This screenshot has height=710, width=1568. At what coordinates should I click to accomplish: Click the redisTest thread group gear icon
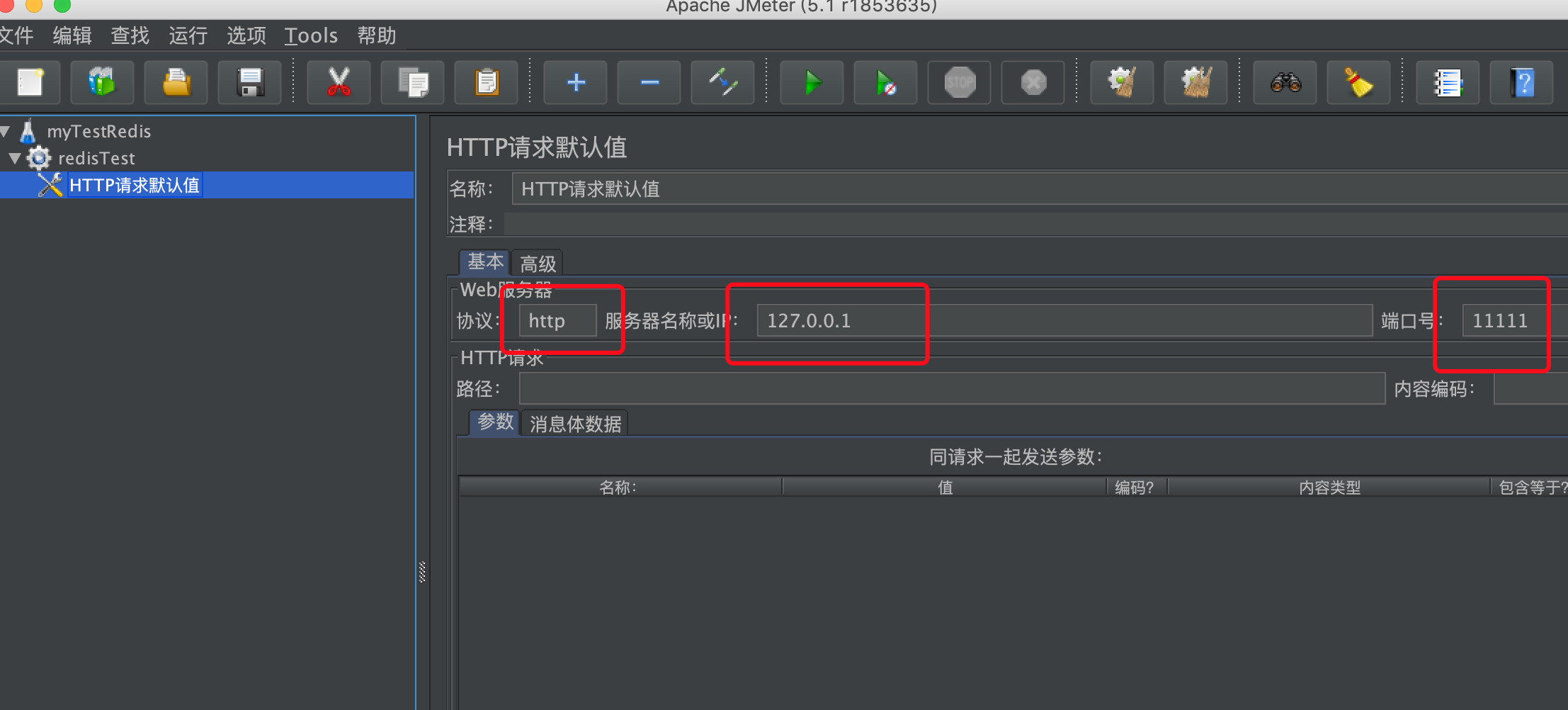point(39,158)
